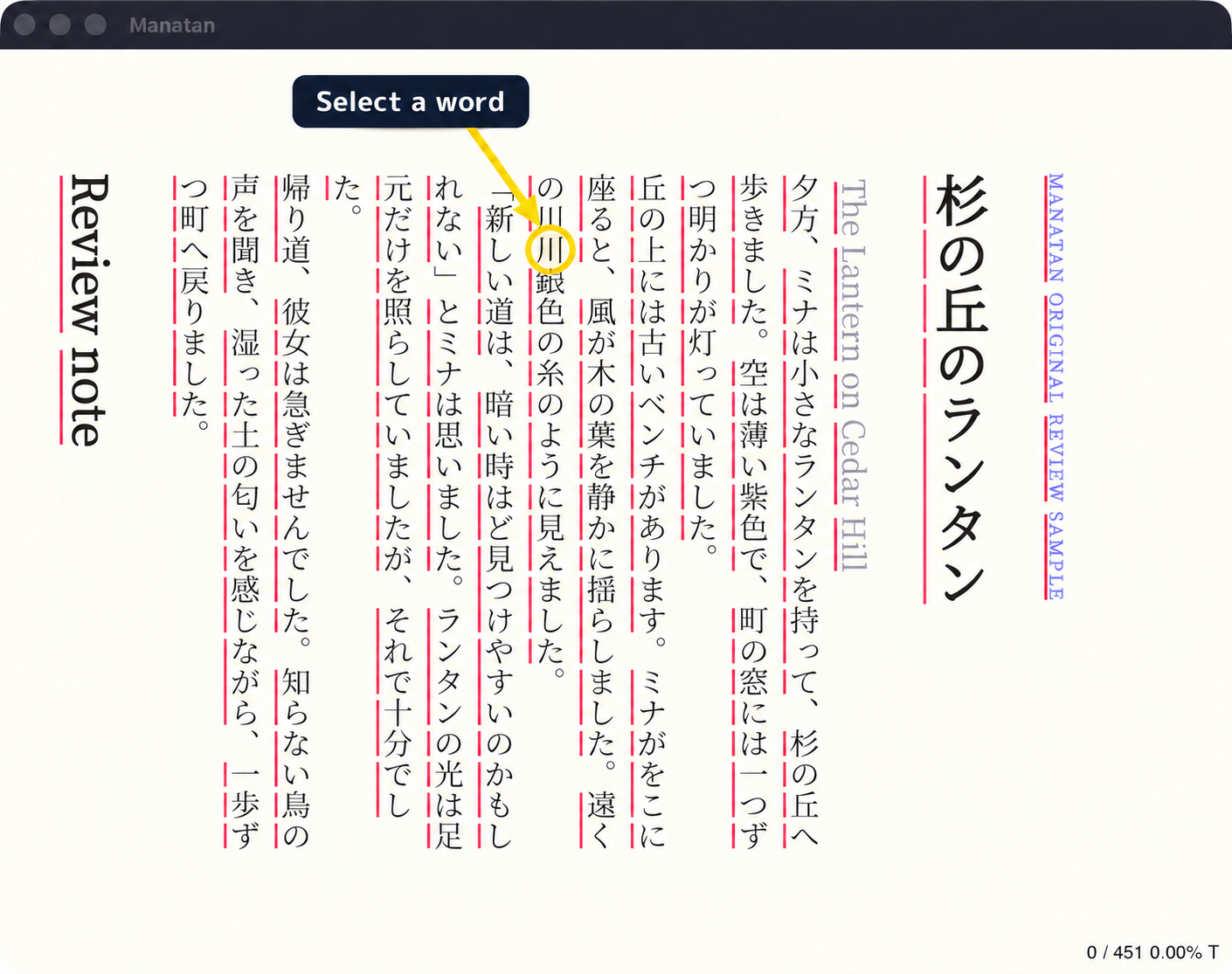
Task: Select the word 古い in the story
Action: [x=652, y=358]
